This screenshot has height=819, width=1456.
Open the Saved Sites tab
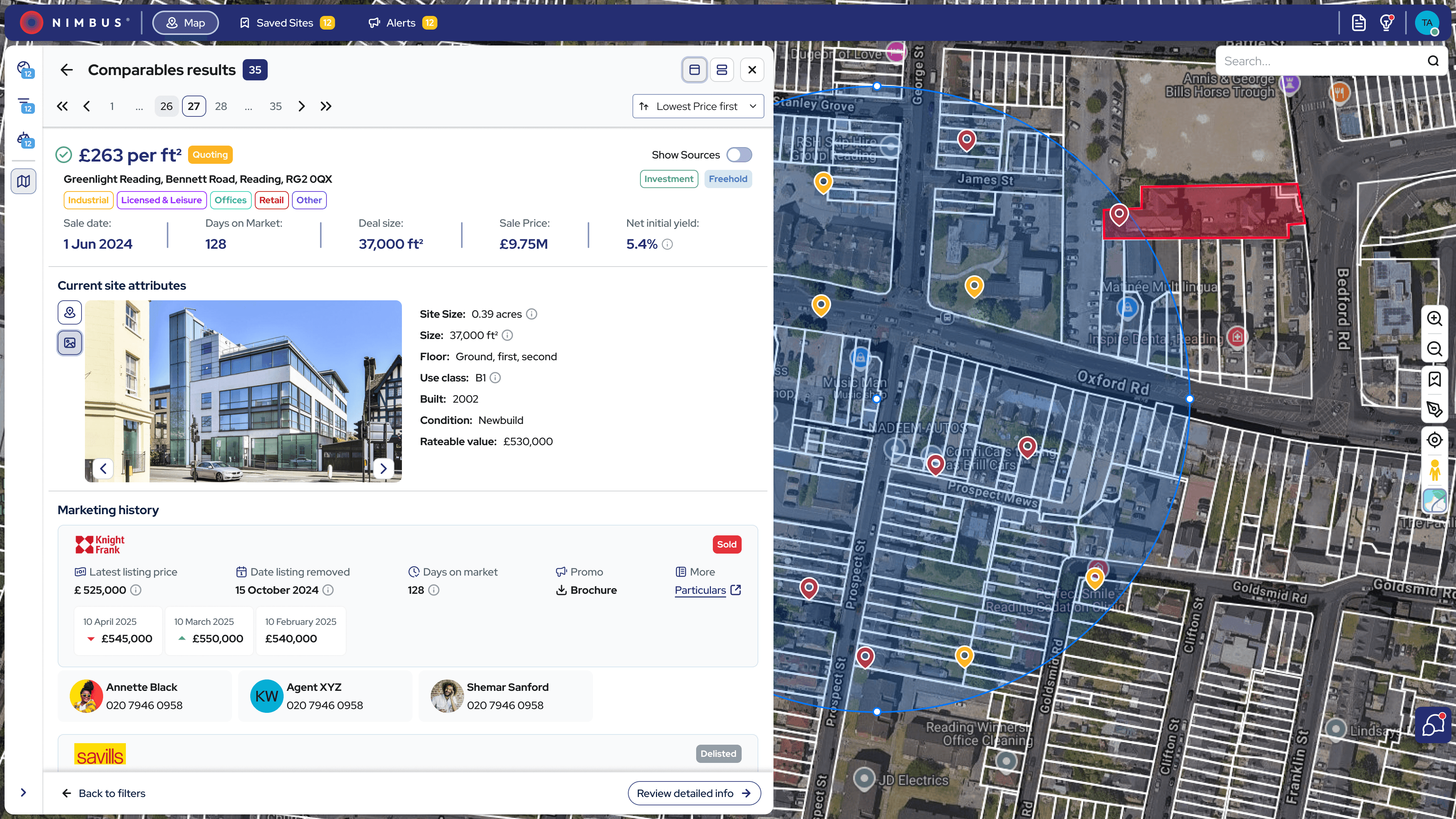pyautogui.click(x=287, y=23)
